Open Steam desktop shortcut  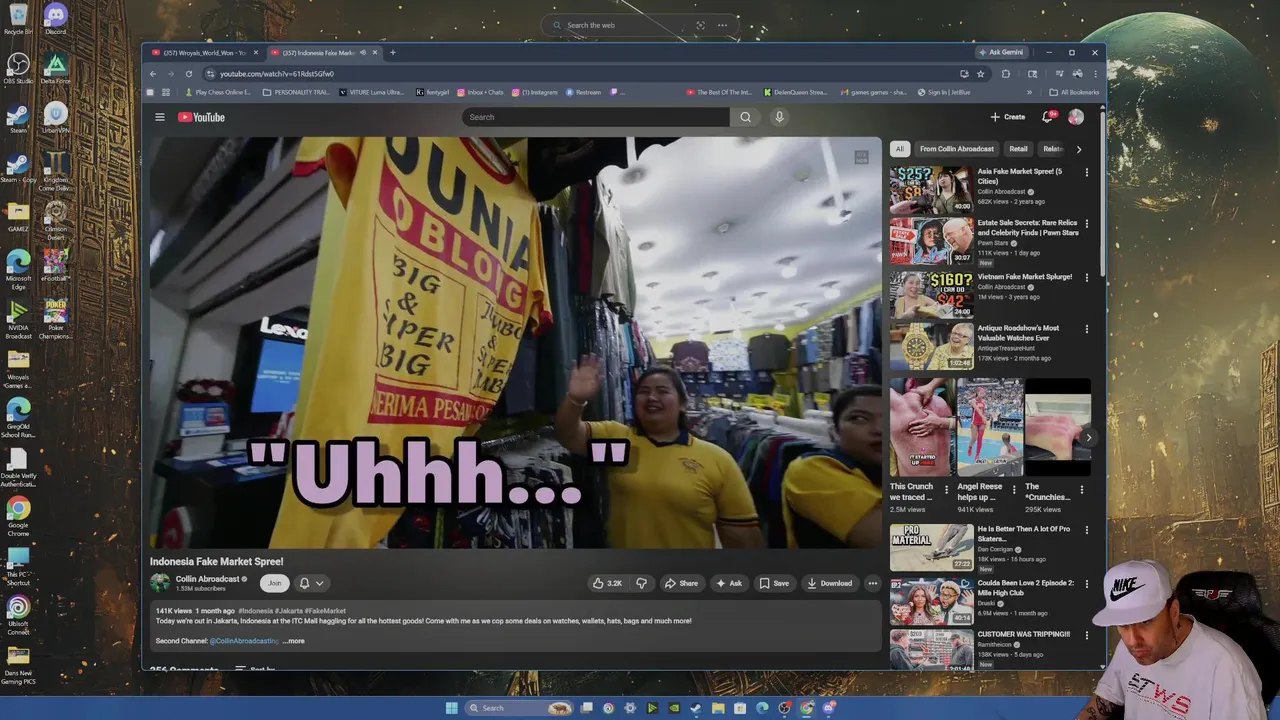(x=18, y=118)
